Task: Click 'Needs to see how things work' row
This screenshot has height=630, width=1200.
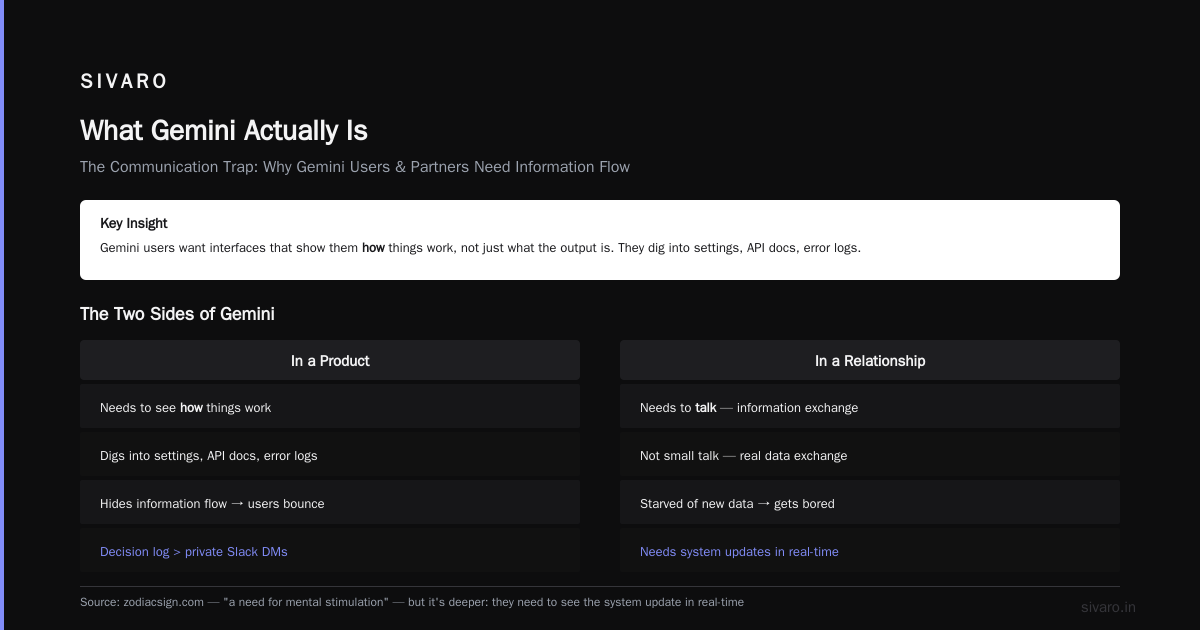Action: click(330, 408)
